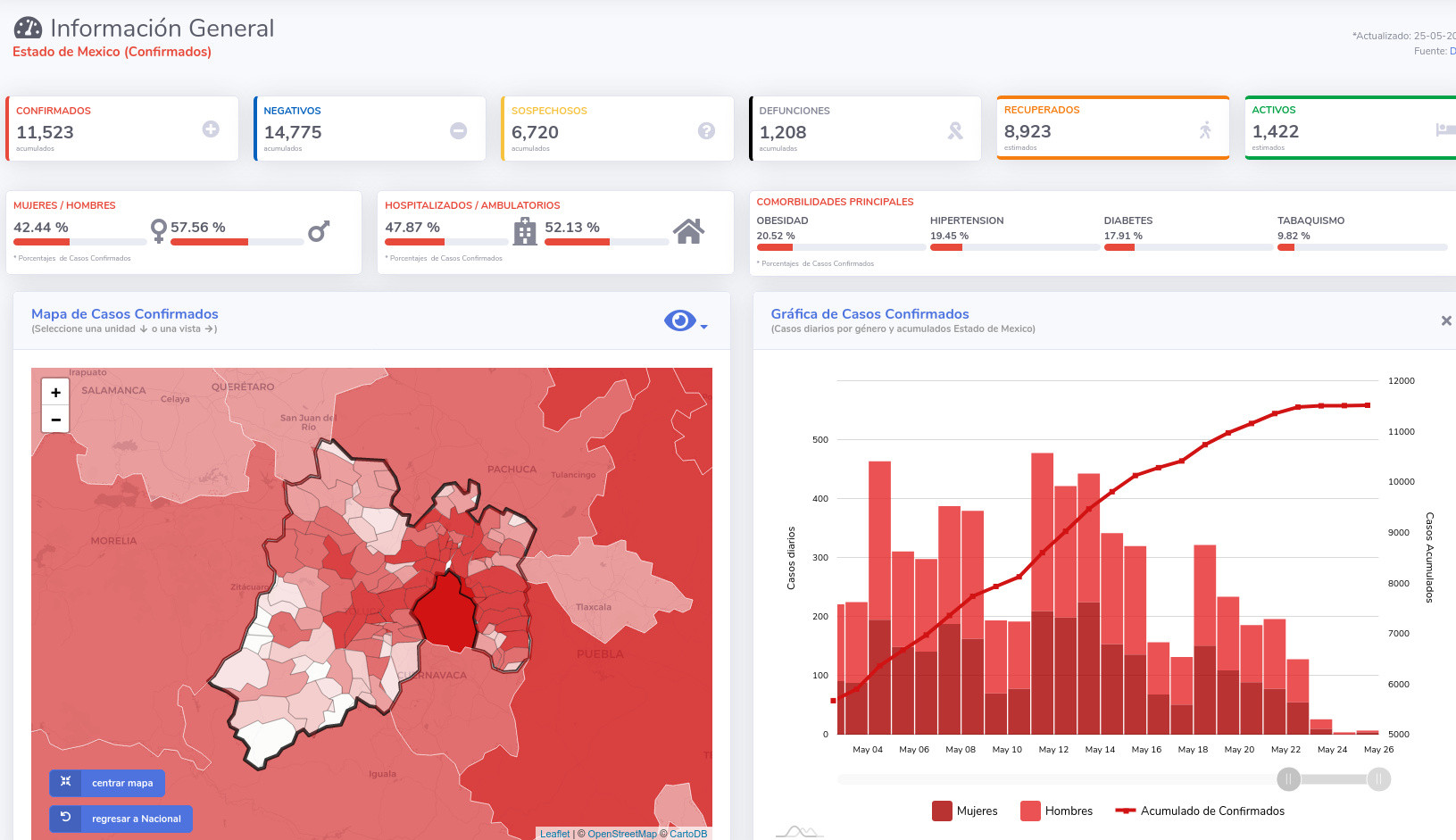Click the 47.87 % hospitalizados percentage
The width and height of the screenshot is (1456, 840).
[412, 228]
